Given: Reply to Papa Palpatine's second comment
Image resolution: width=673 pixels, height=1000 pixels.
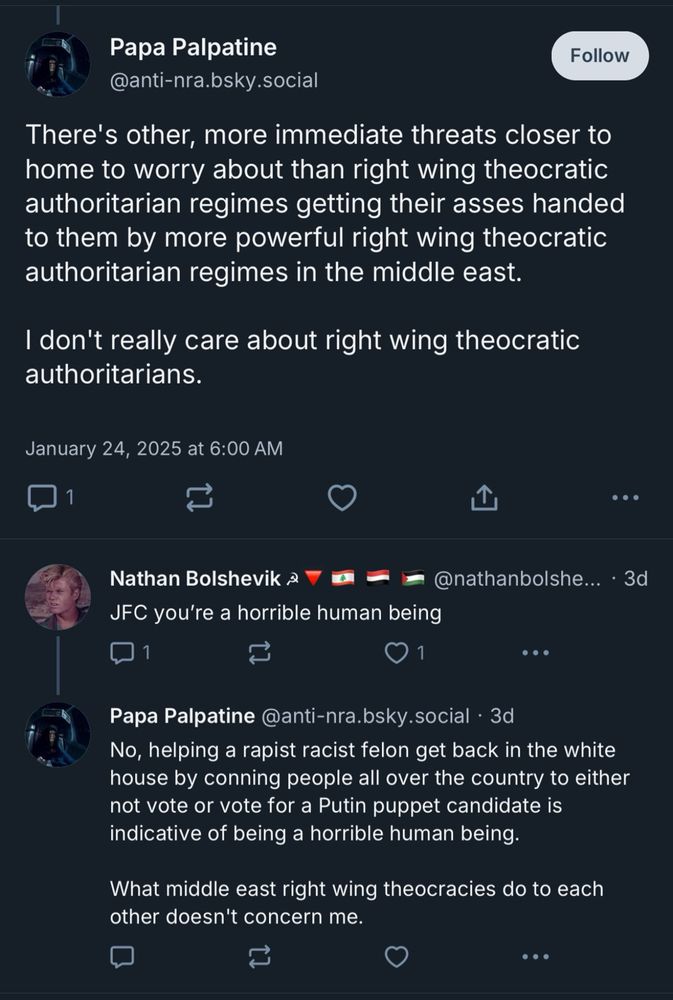Looking at the screenshot, I should tap(121, 956).
